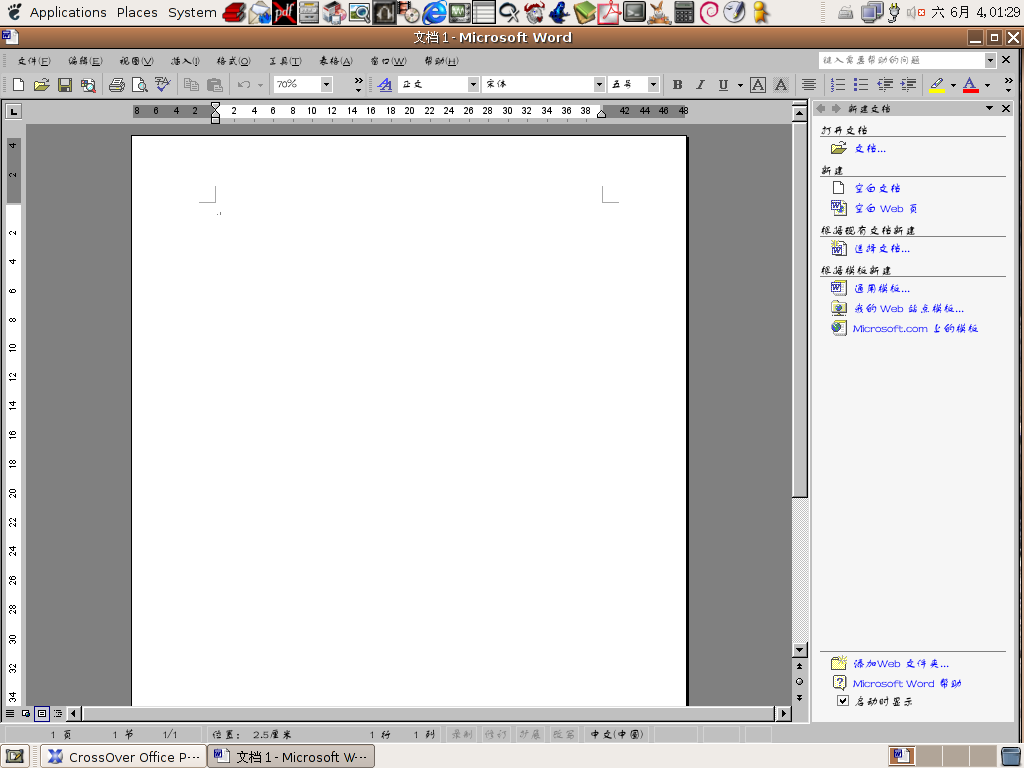Image resolution: width=1024 pixels, height=768 pixels.
Task: Open the 格式(O) menu
Action: pyautogui.click(x=234, y=61)
